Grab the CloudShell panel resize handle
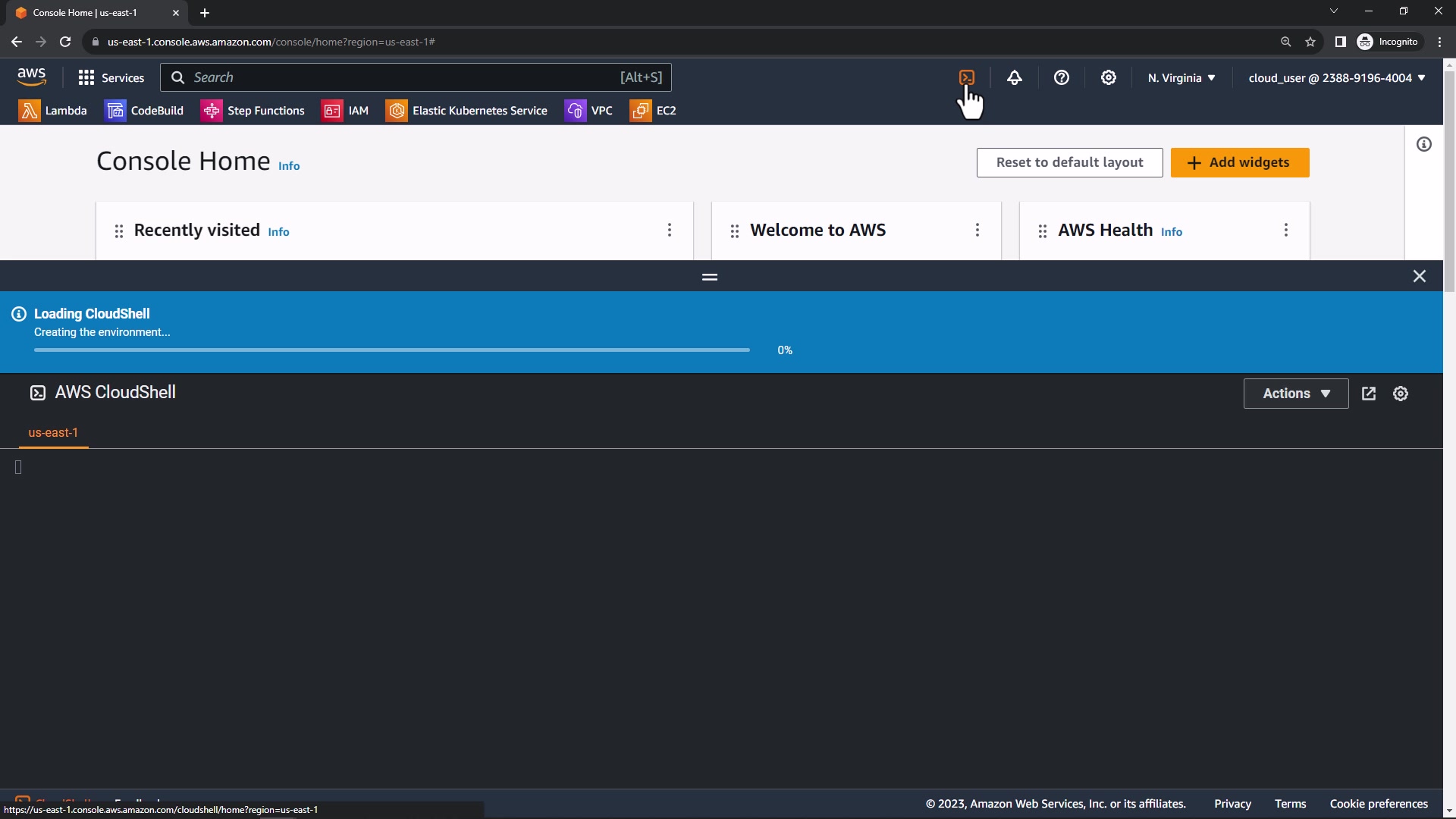This screenshot has width=1456, height=819. coord(709,277)
